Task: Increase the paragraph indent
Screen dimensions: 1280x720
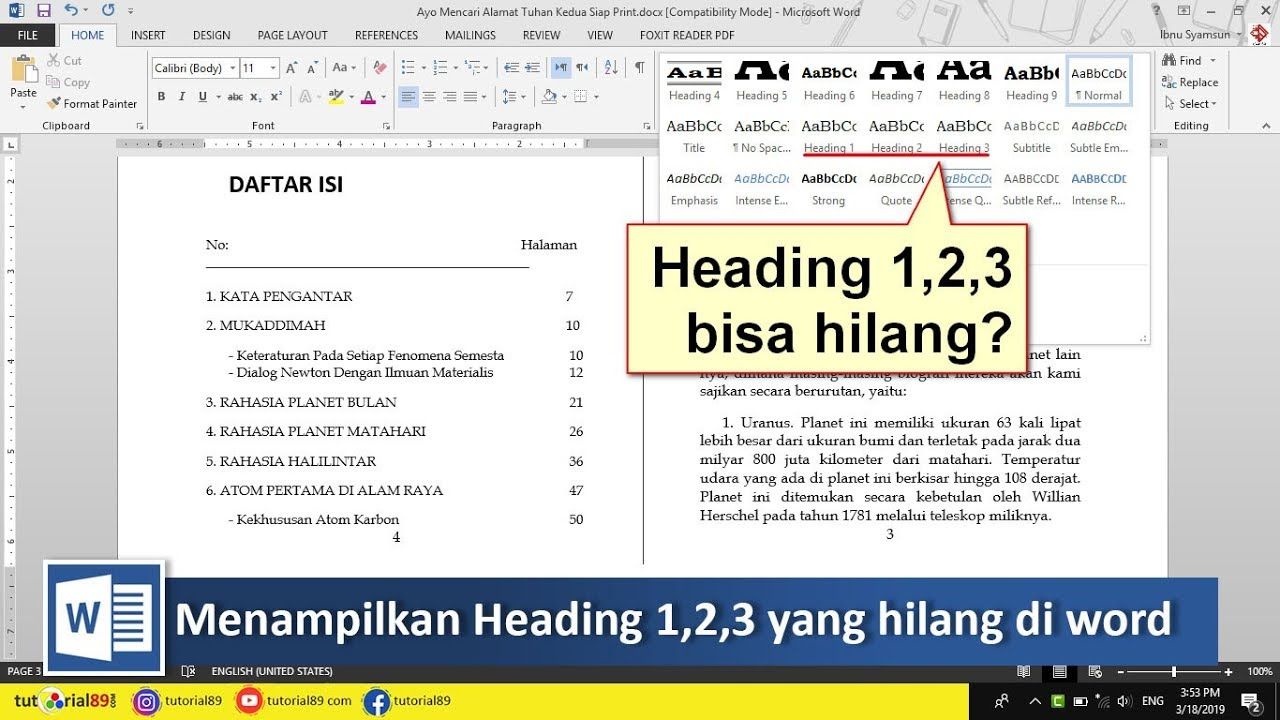Action: pos(533,68)
